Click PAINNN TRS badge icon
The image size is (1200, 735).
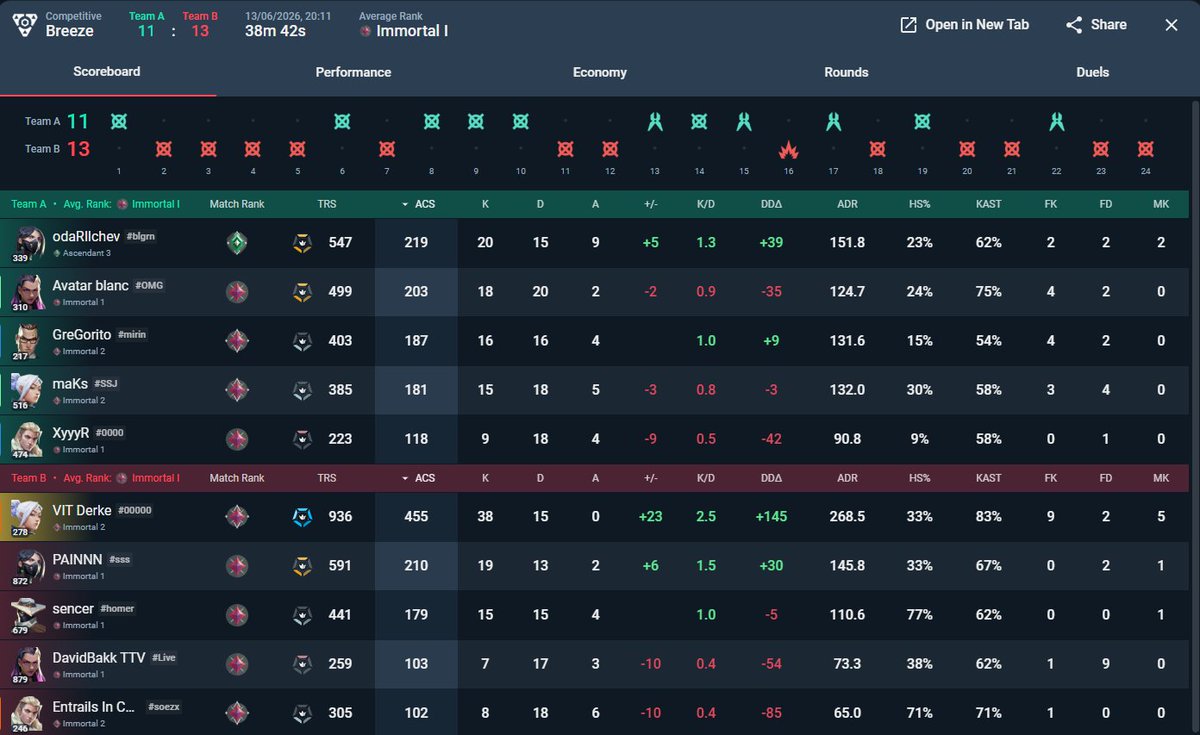[x=301, y=566]
